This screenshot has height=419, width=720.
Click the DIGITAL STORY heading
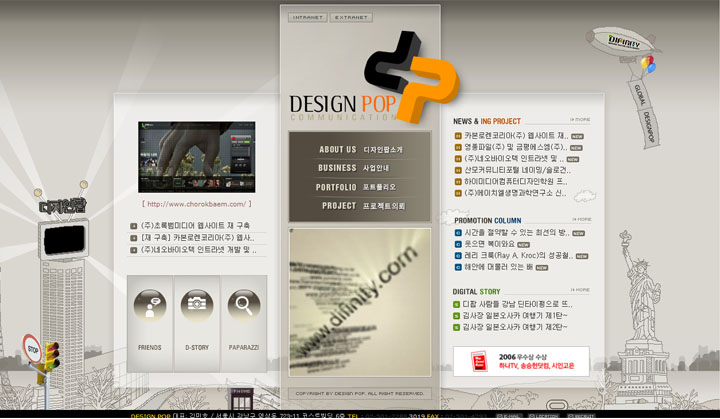click(x=476, y=292)
